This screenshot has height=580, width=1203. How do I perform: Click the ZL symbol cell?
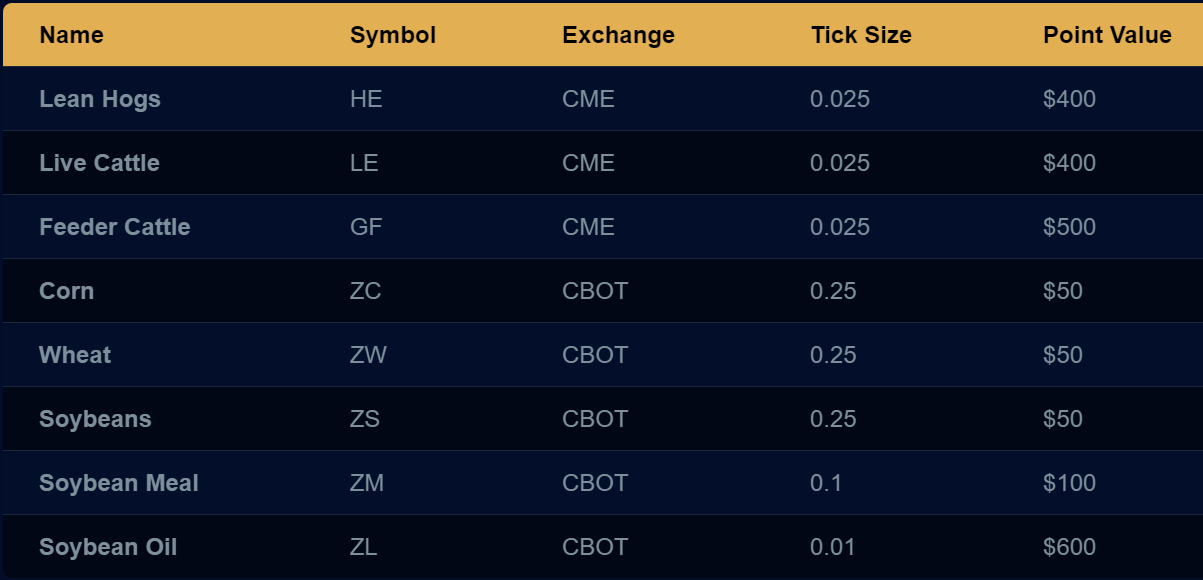tap(363, 547)
